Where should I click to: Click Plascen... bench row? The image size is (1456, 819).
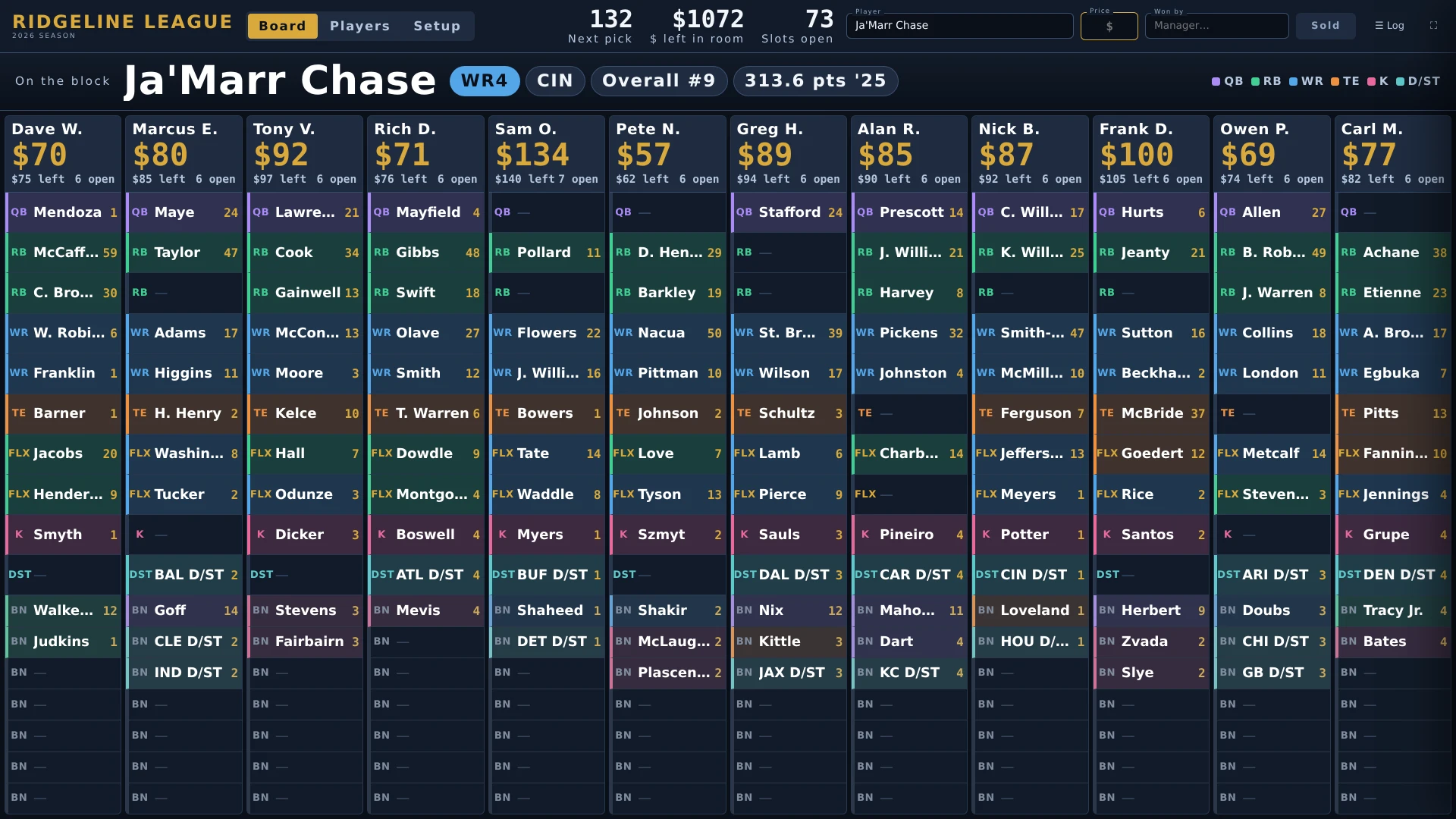(667, 673)
